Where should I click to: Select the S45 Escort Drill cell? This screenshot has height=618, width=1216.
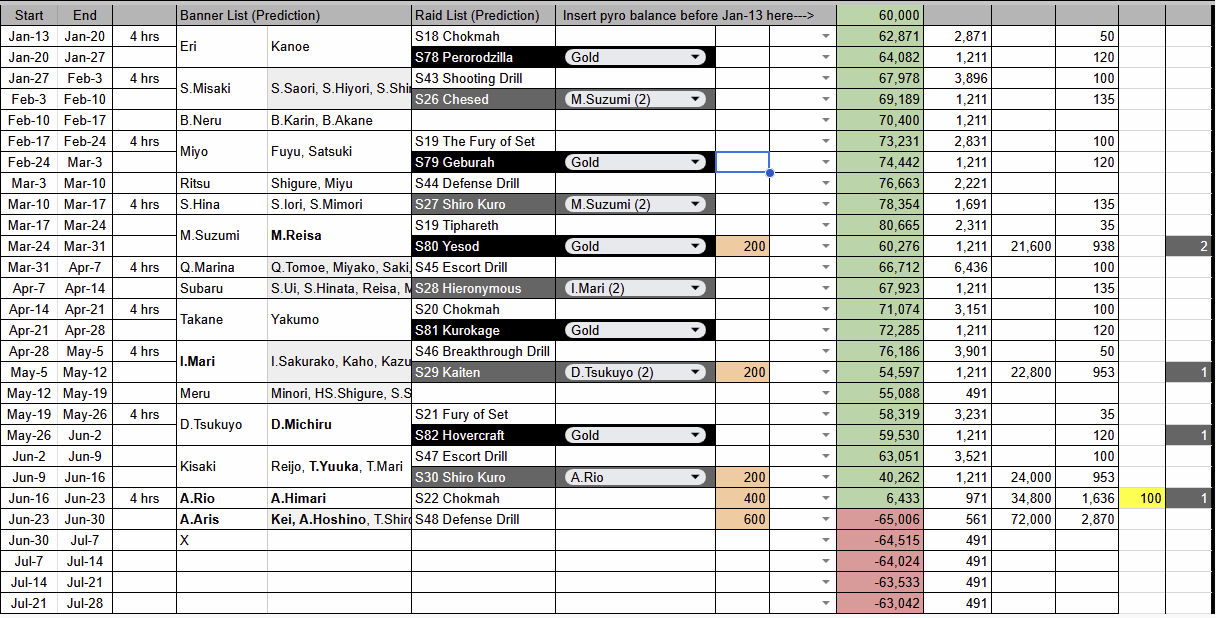tap(484, 267)
